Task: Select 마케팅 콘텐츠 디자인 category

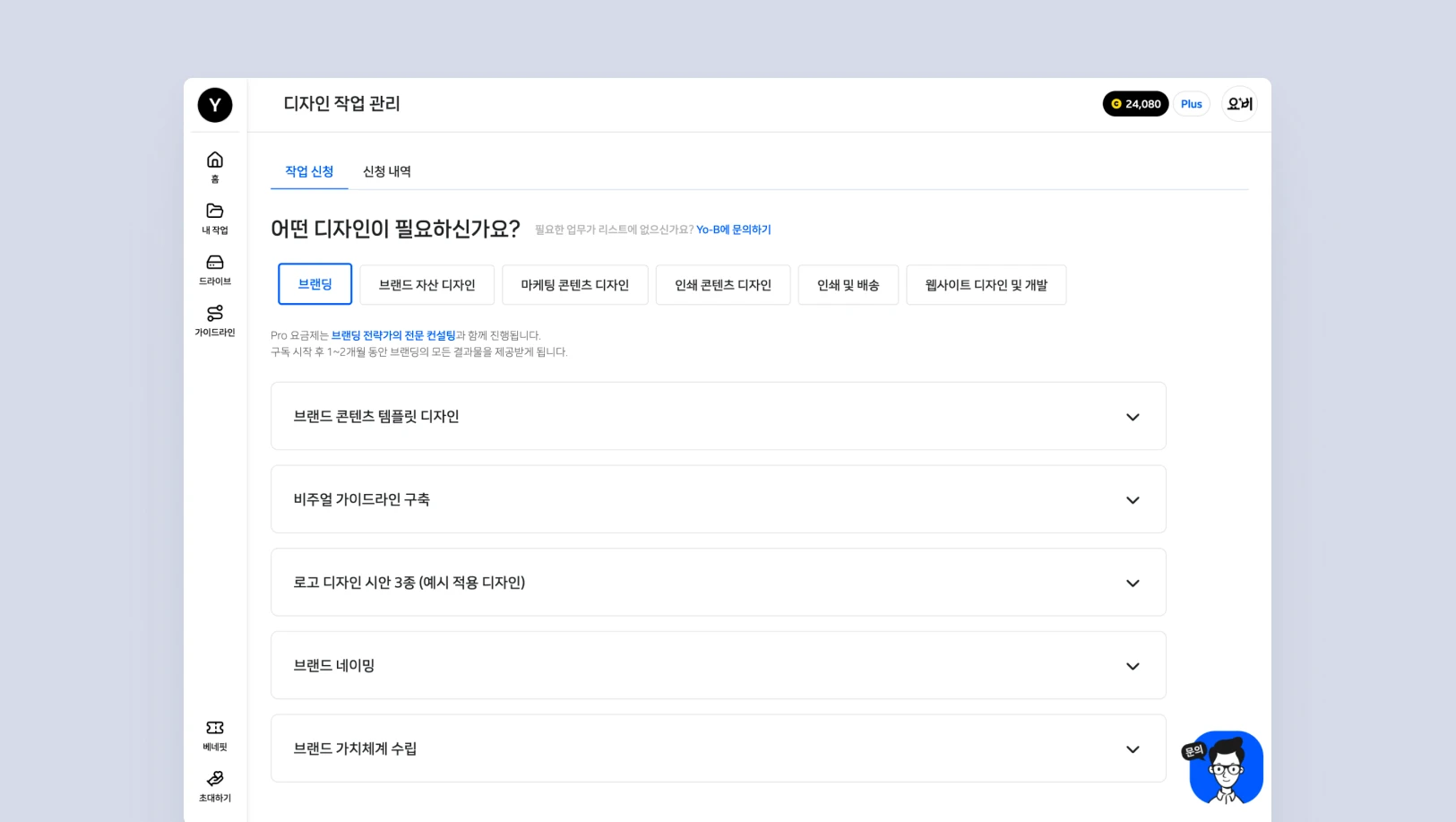Action: [x=574, y=285]
